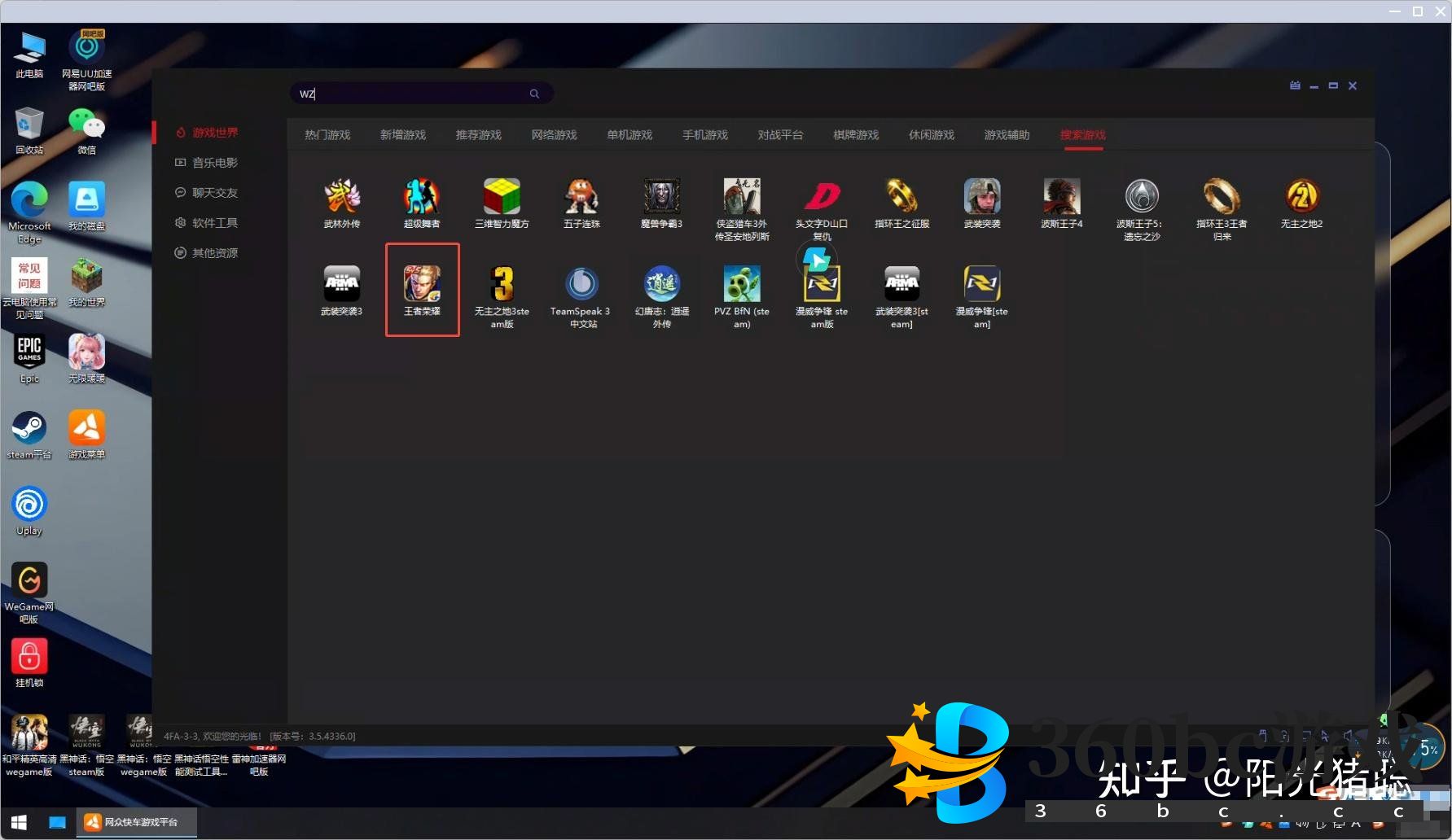Switch to the 热门游戏 tab
The image size is (1452, 840).
pyautogui.click(x=327, y=135)
